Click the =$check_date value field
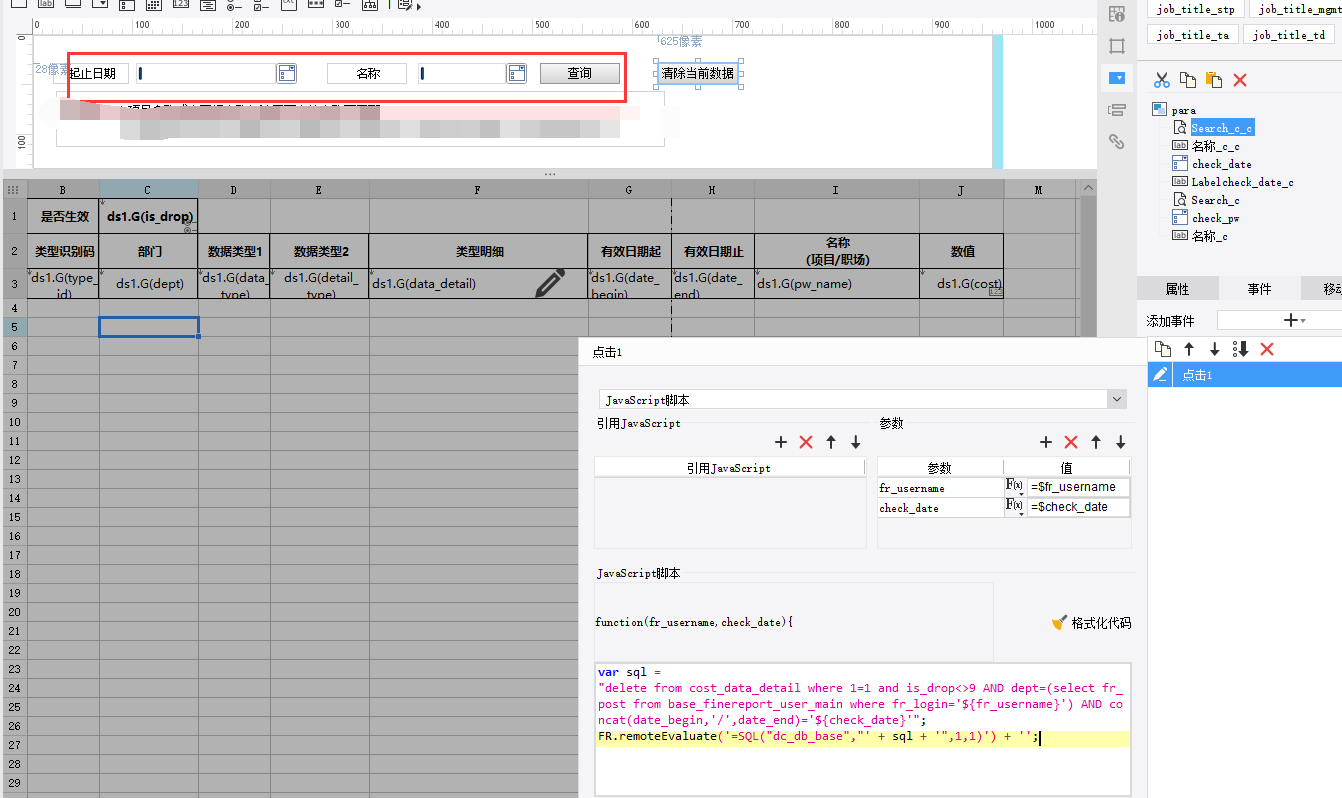The image size is (1342, 798). [1078, 507]
